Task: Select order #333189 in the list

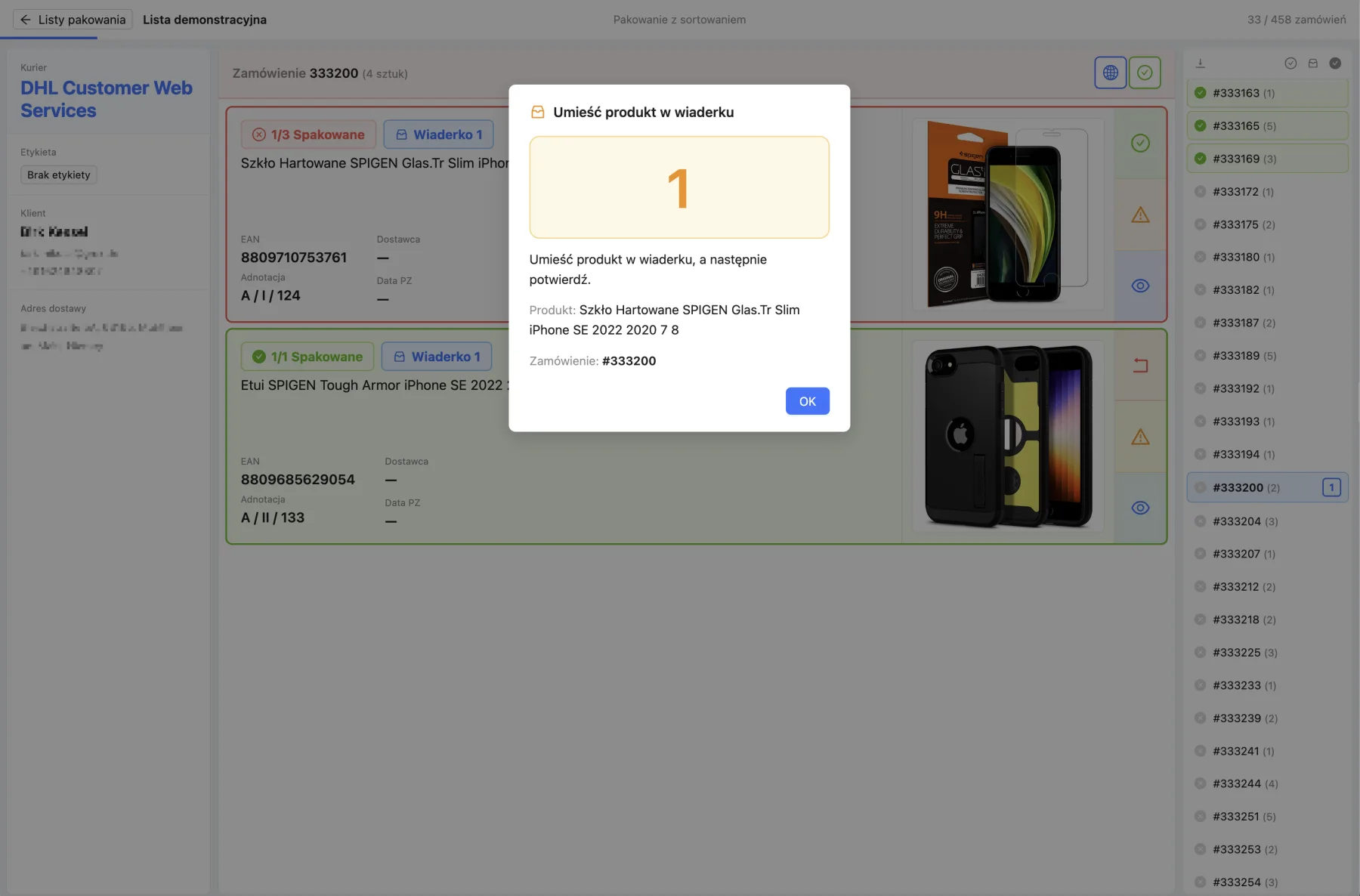Action: 1267,356
